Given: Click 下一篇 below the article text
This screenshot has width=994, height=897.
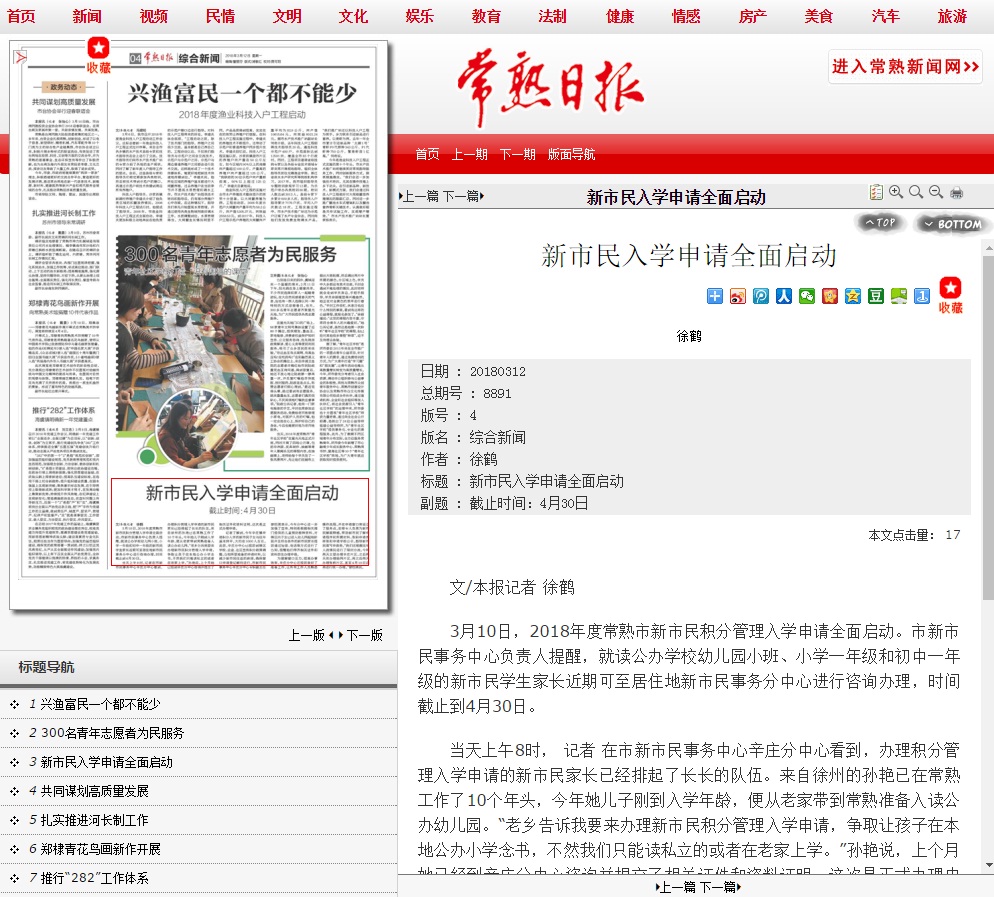Looking at the screenshot, I should pos(720,887).
